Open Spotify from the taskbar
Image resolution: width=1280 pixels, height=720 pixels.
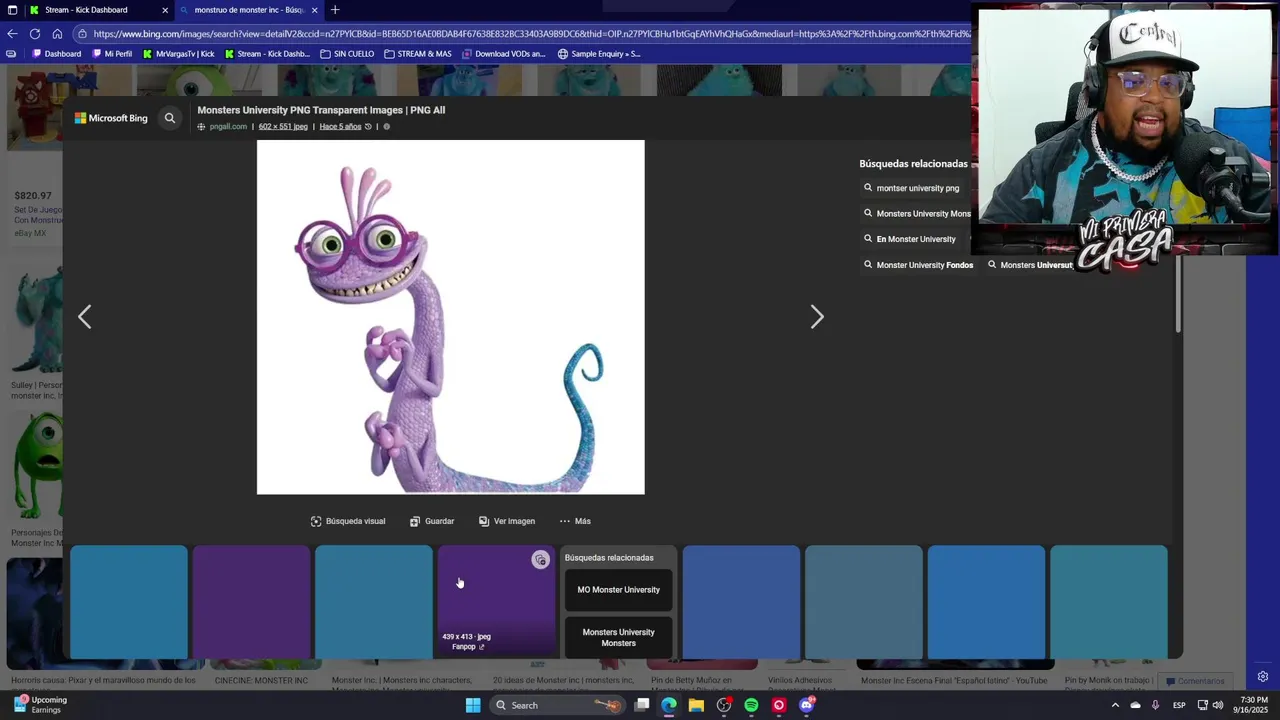(751, 705)
